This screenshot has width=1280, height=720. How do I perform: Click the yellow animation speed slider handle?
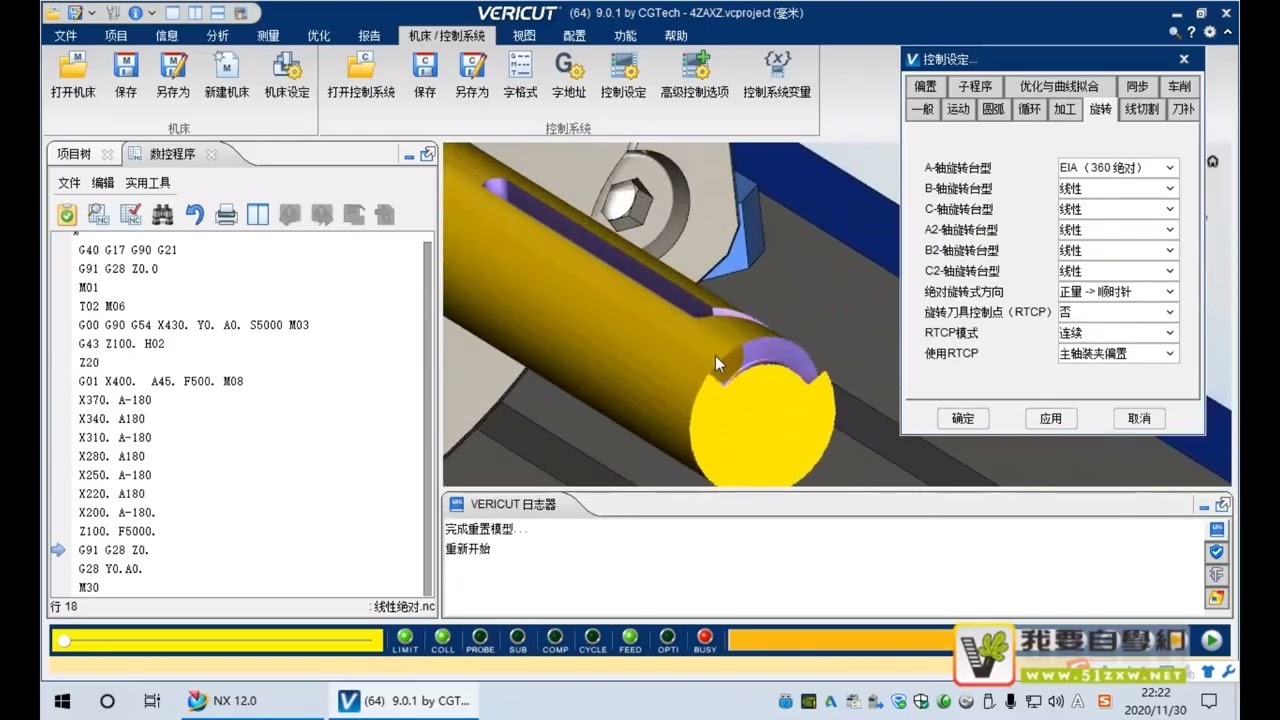coord(64,640)
